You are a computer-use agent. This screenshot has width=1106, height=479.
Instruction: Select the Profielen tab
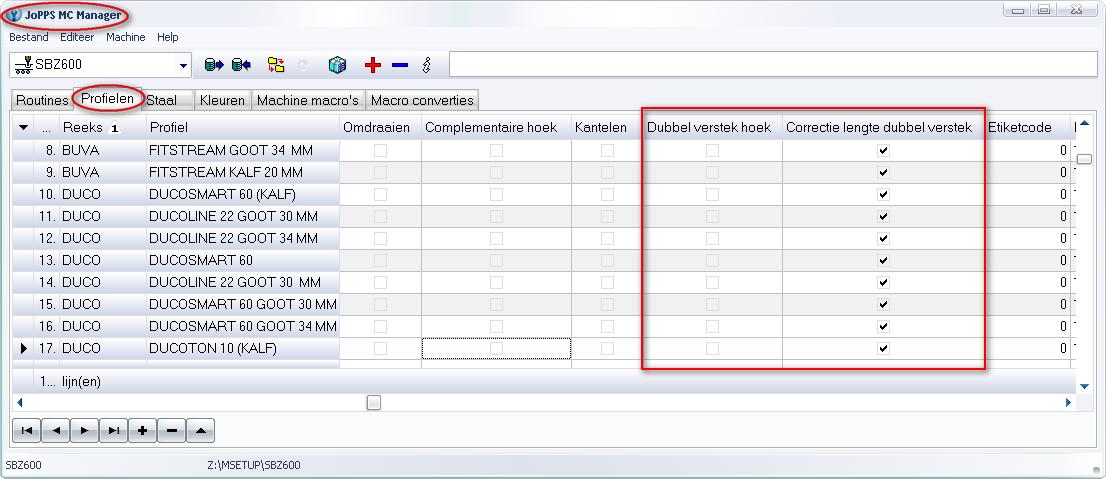[107, 99]
